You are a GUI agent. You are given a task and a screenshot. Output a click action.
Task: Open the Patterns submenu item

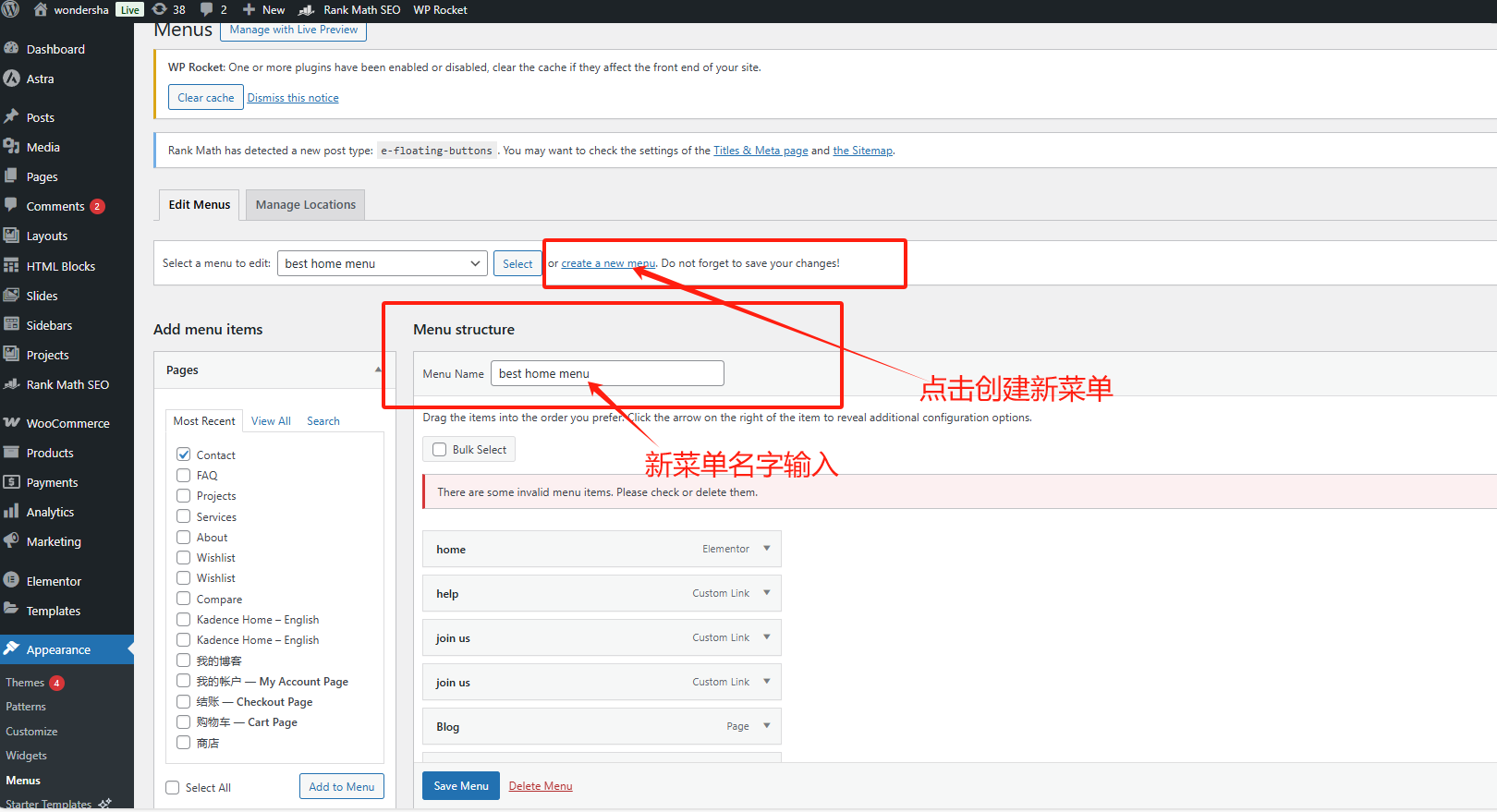tap(26, 707)
